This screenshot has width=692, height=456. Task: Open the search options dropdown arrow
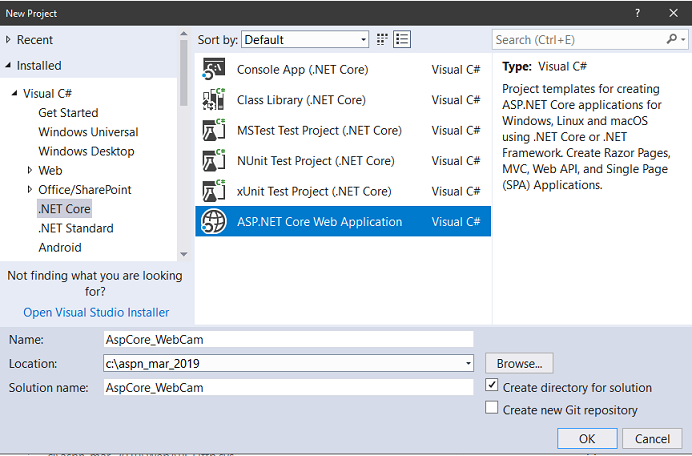click(683, 40)
